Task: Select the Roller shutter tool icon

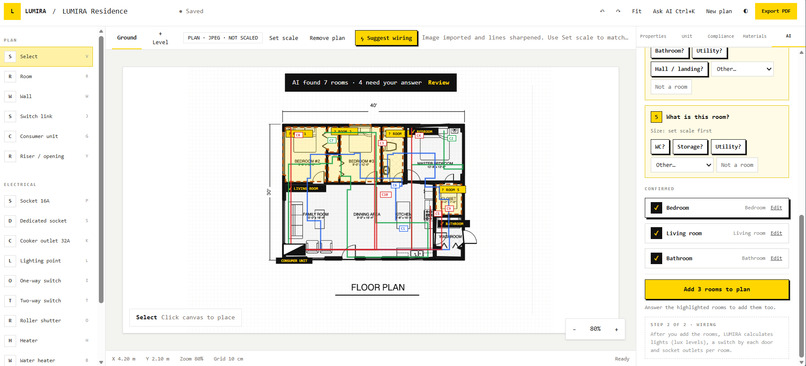Action: coord(10,321)
